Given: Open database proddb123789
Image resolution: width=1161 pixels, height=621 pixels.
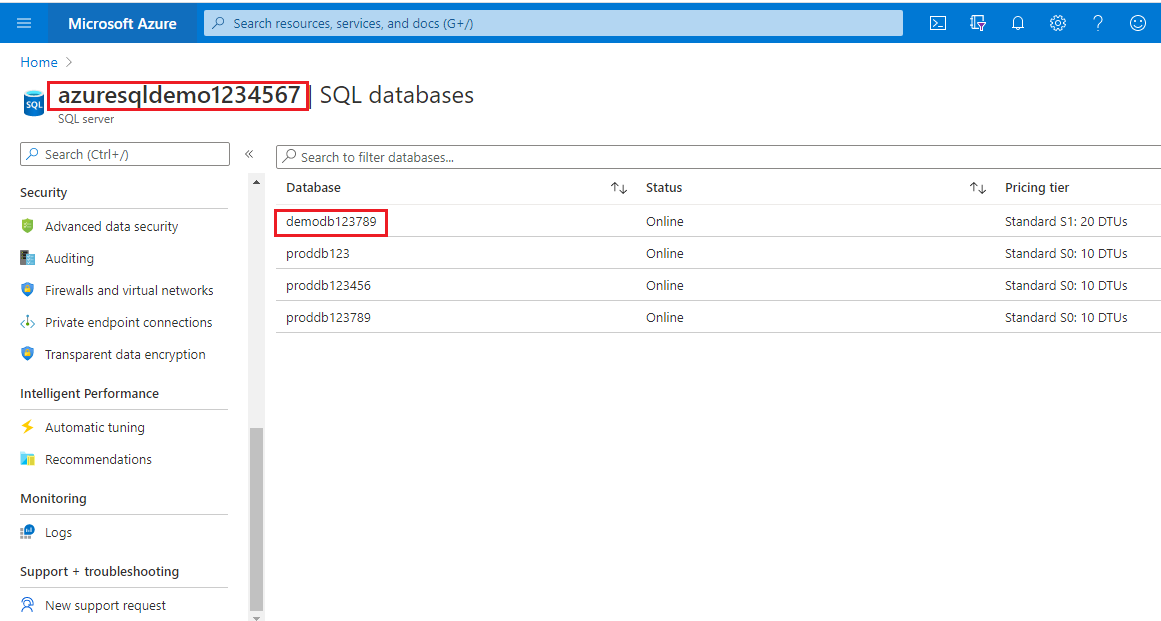Looking at the screenshot, I should (328, 317).
